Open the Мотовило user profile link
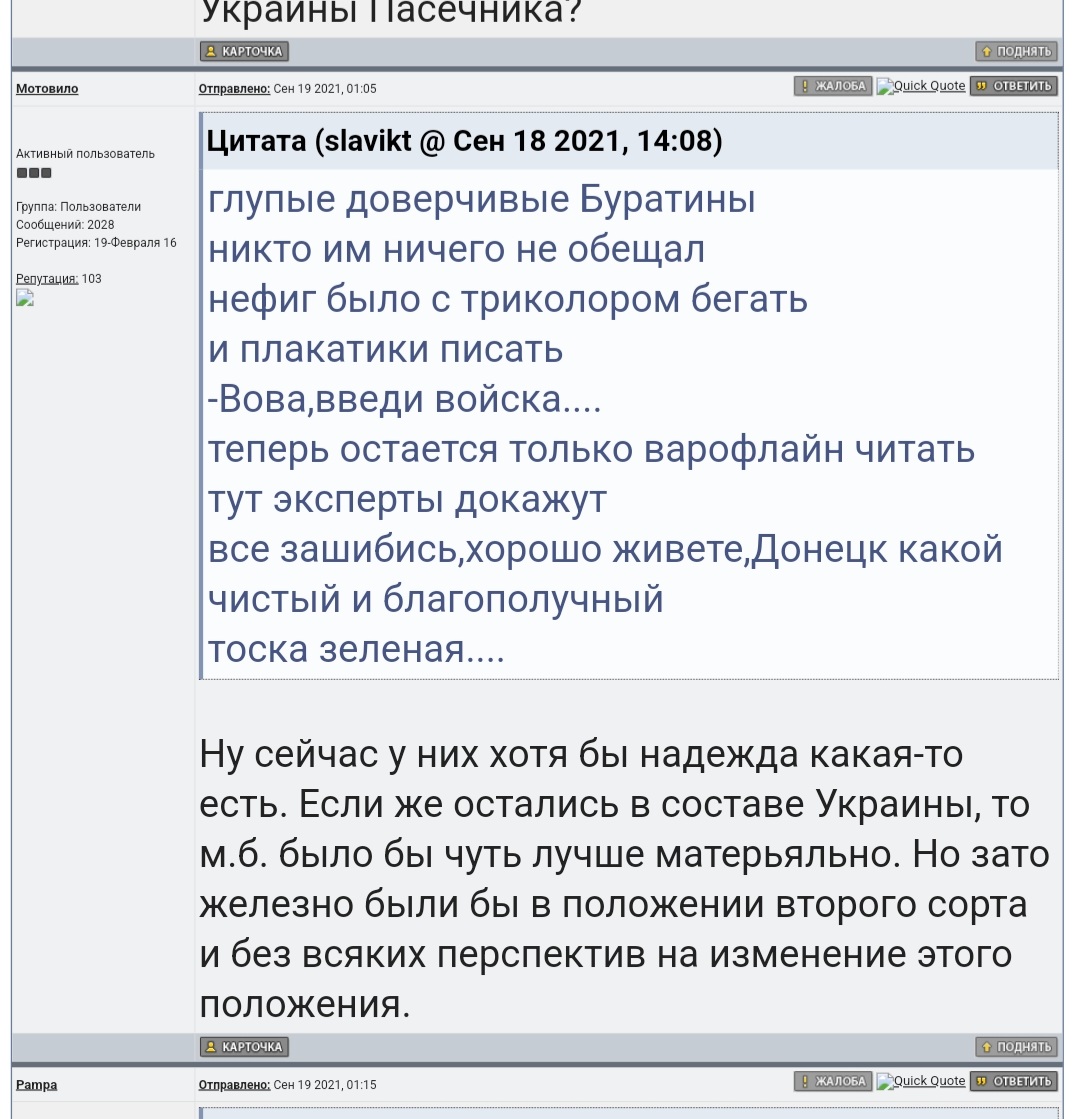 pos(47,89)
